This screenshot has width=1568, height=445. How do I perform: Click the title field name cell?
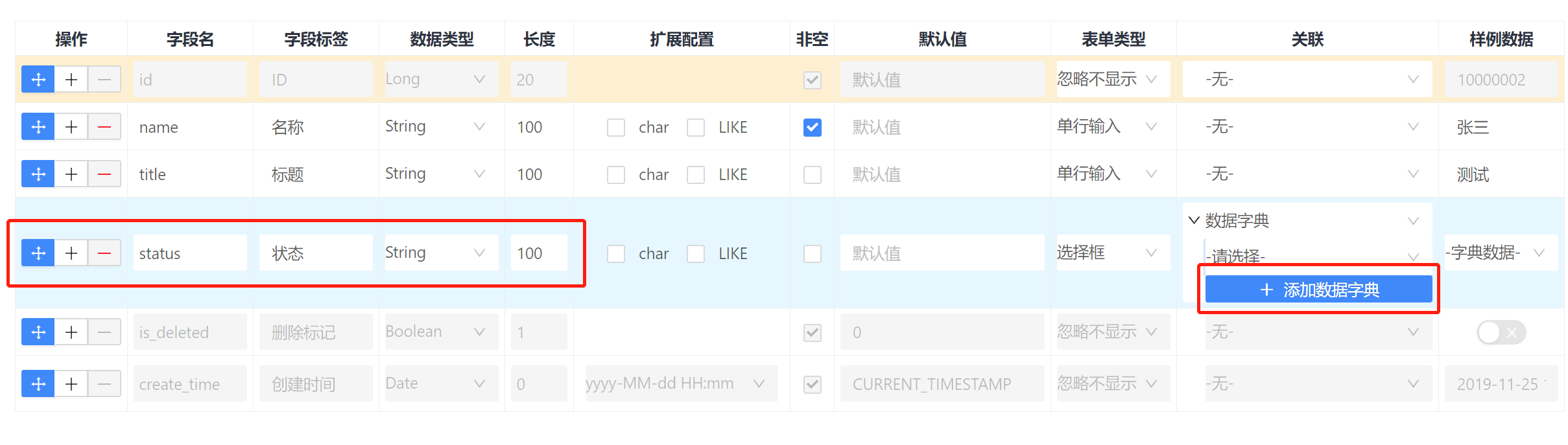[x=190, y=174]
